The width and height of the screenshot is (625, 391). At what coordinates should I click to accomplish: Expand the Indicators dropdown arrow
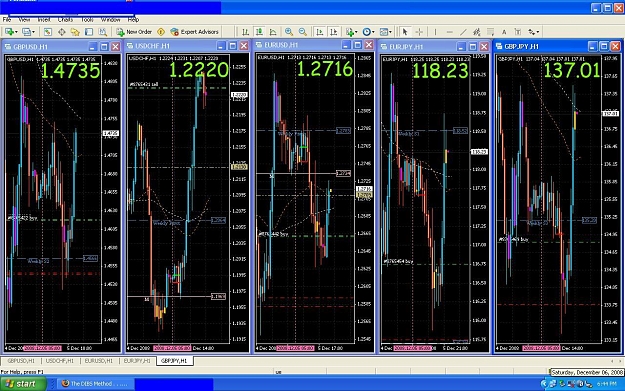(x=356, y=32)
